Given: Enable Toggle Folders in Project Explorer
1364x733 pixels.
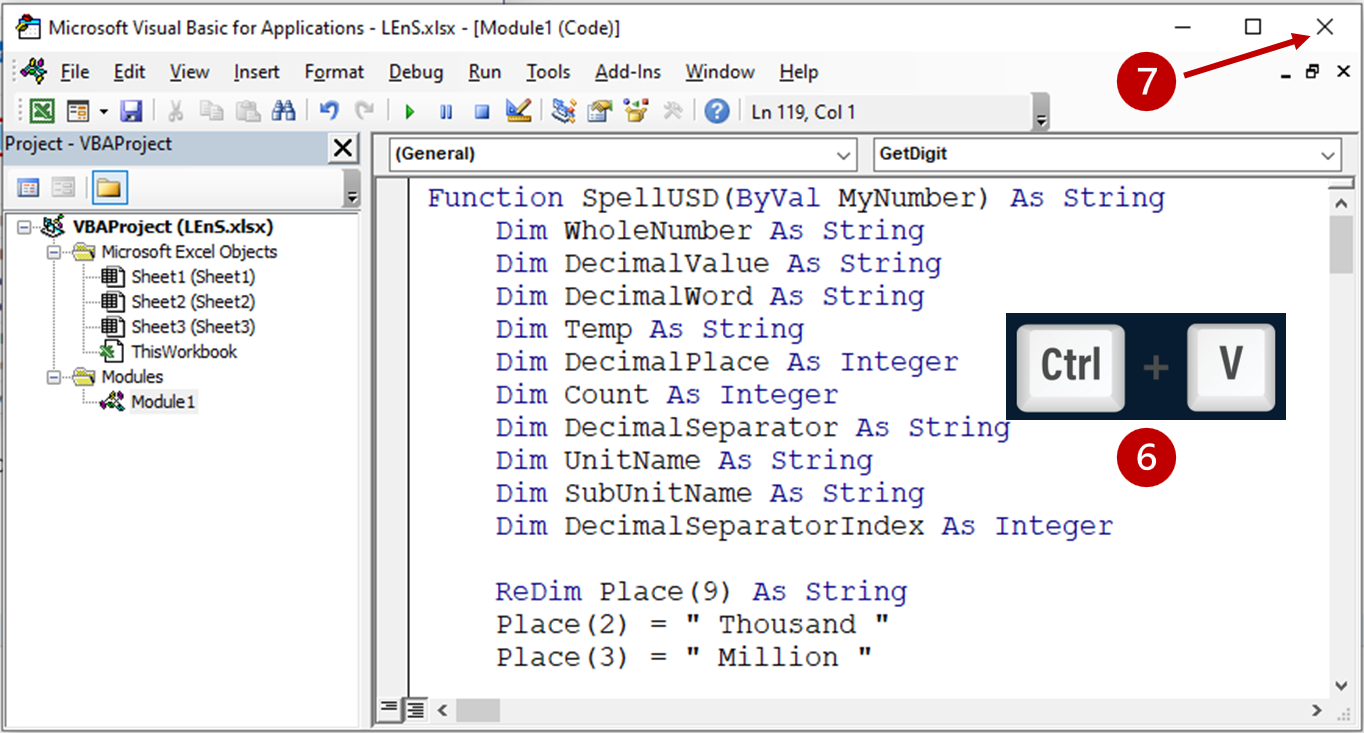Looking at the screenshot, I should coord(109,187).
